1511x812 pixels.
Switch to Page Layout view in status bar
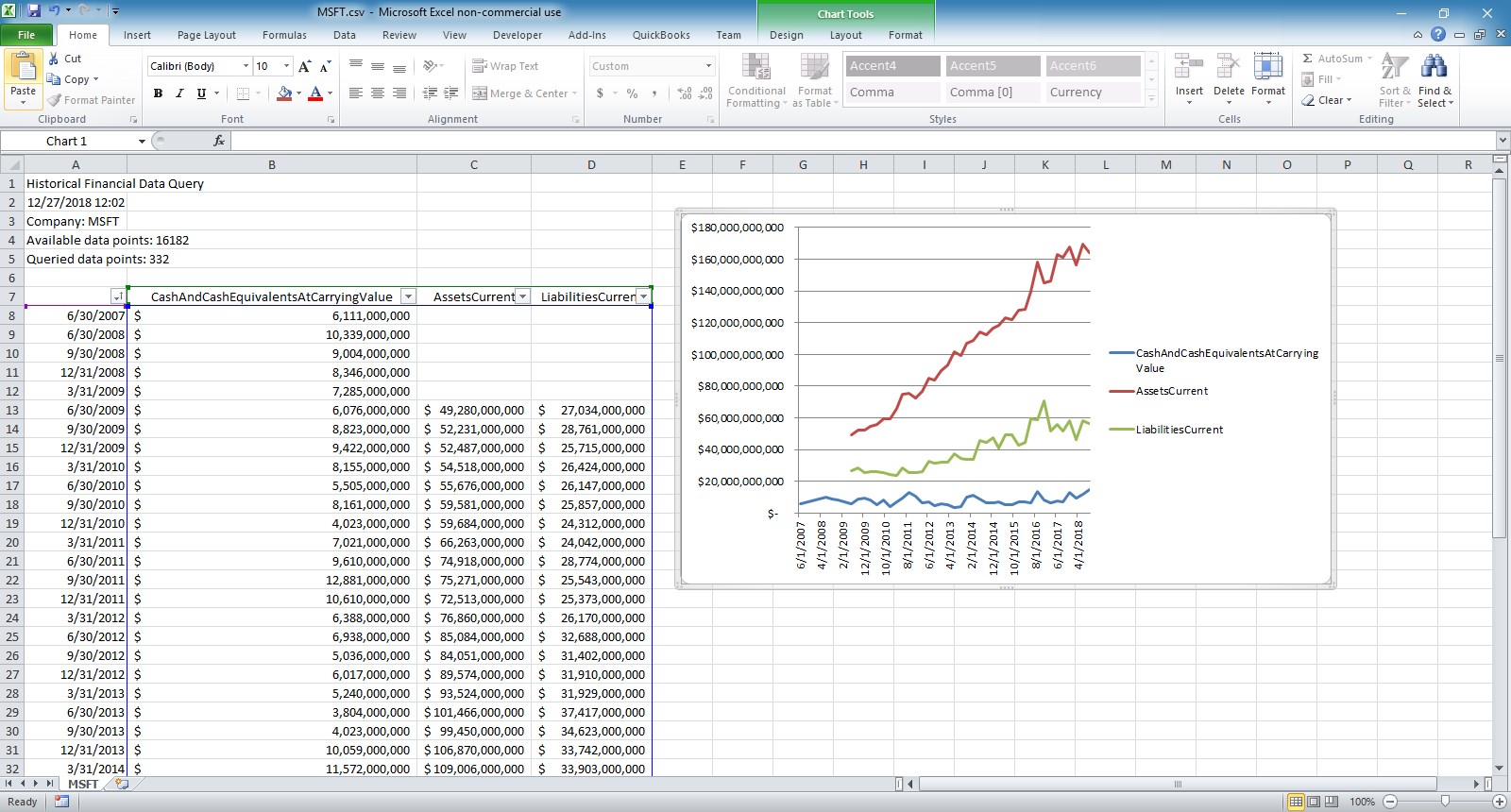[1314, 802]
